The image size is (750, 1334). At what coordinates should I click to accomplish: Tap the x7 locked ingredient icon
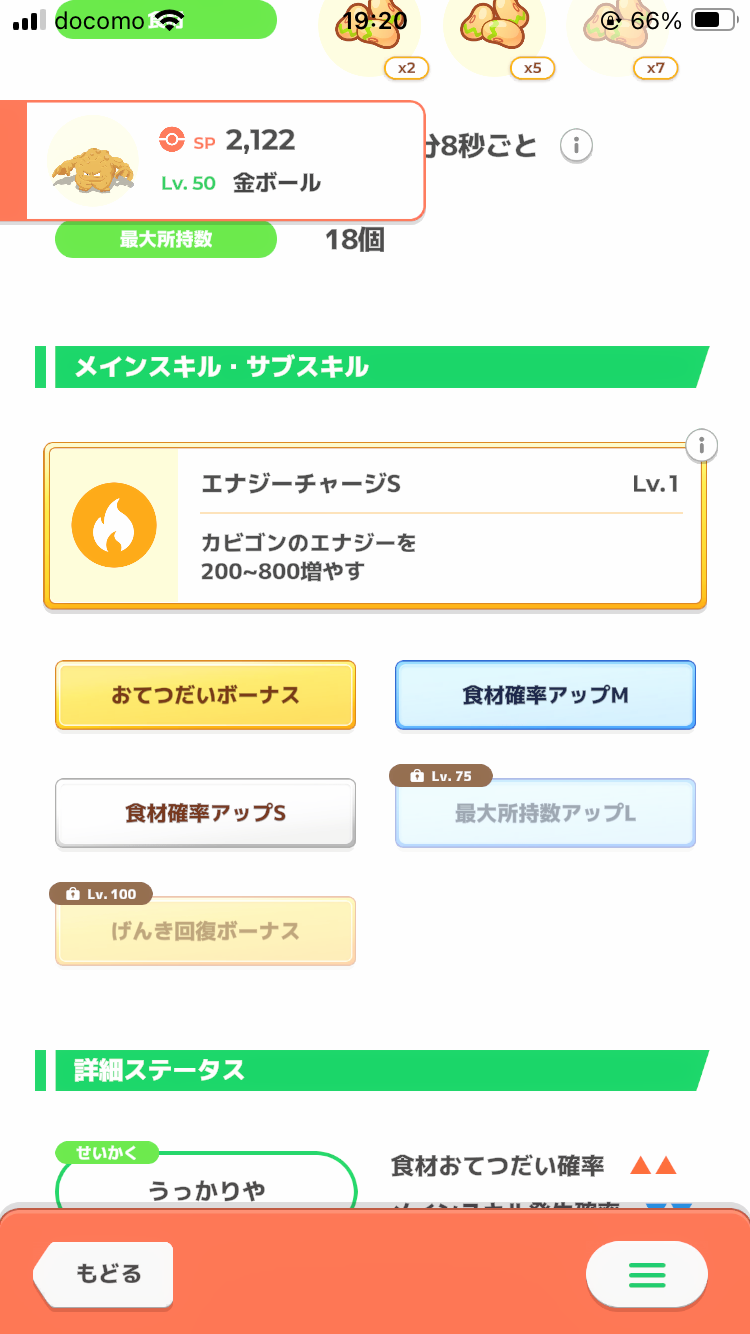(620, 32)
